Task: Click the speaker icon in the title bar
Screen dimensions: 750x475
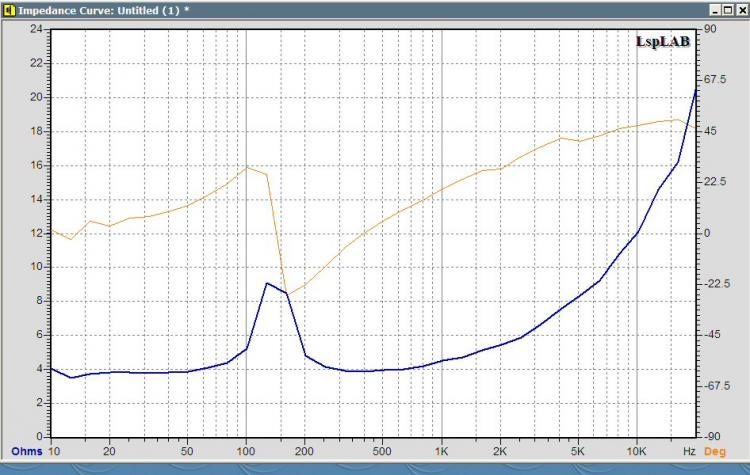Action: click(x=9, y=10)
